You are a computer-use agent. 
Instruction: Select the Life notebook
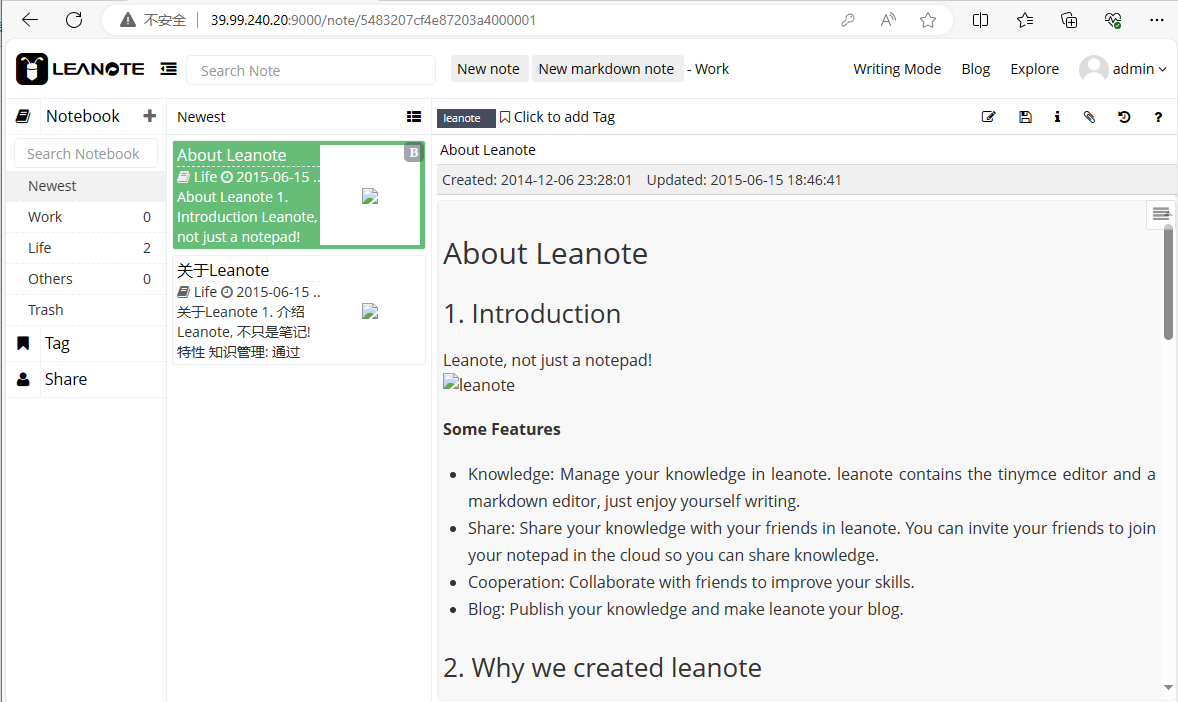(40, 248)
